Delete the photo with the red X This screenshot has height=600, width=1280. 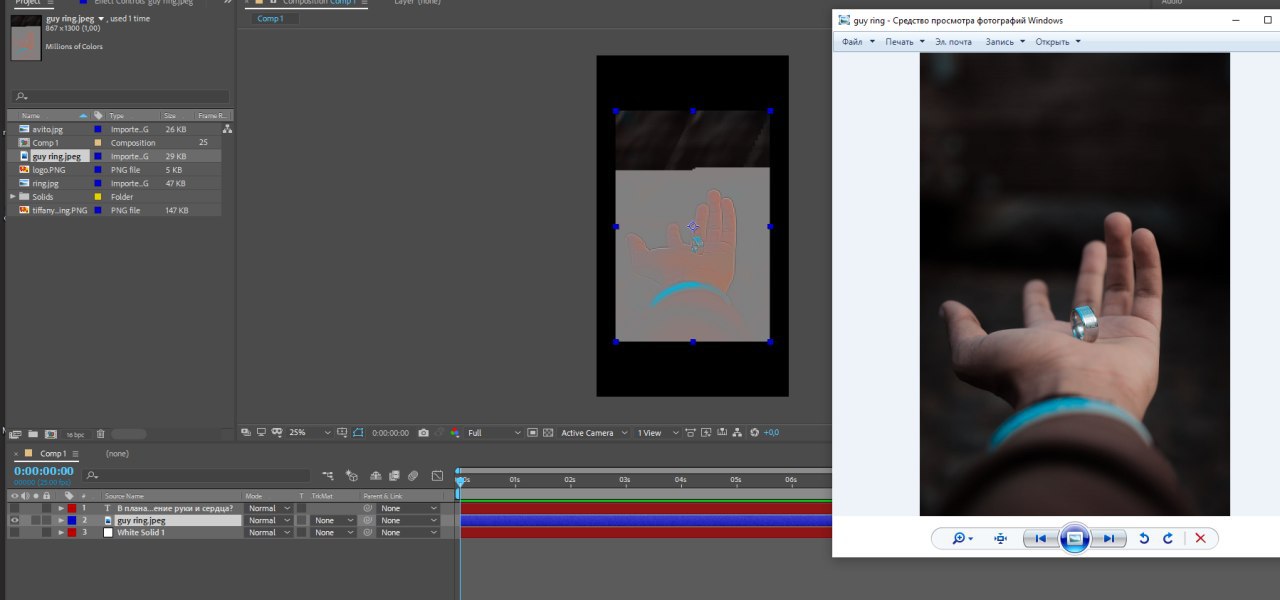pyautogui.click(x=1200, y=538)
